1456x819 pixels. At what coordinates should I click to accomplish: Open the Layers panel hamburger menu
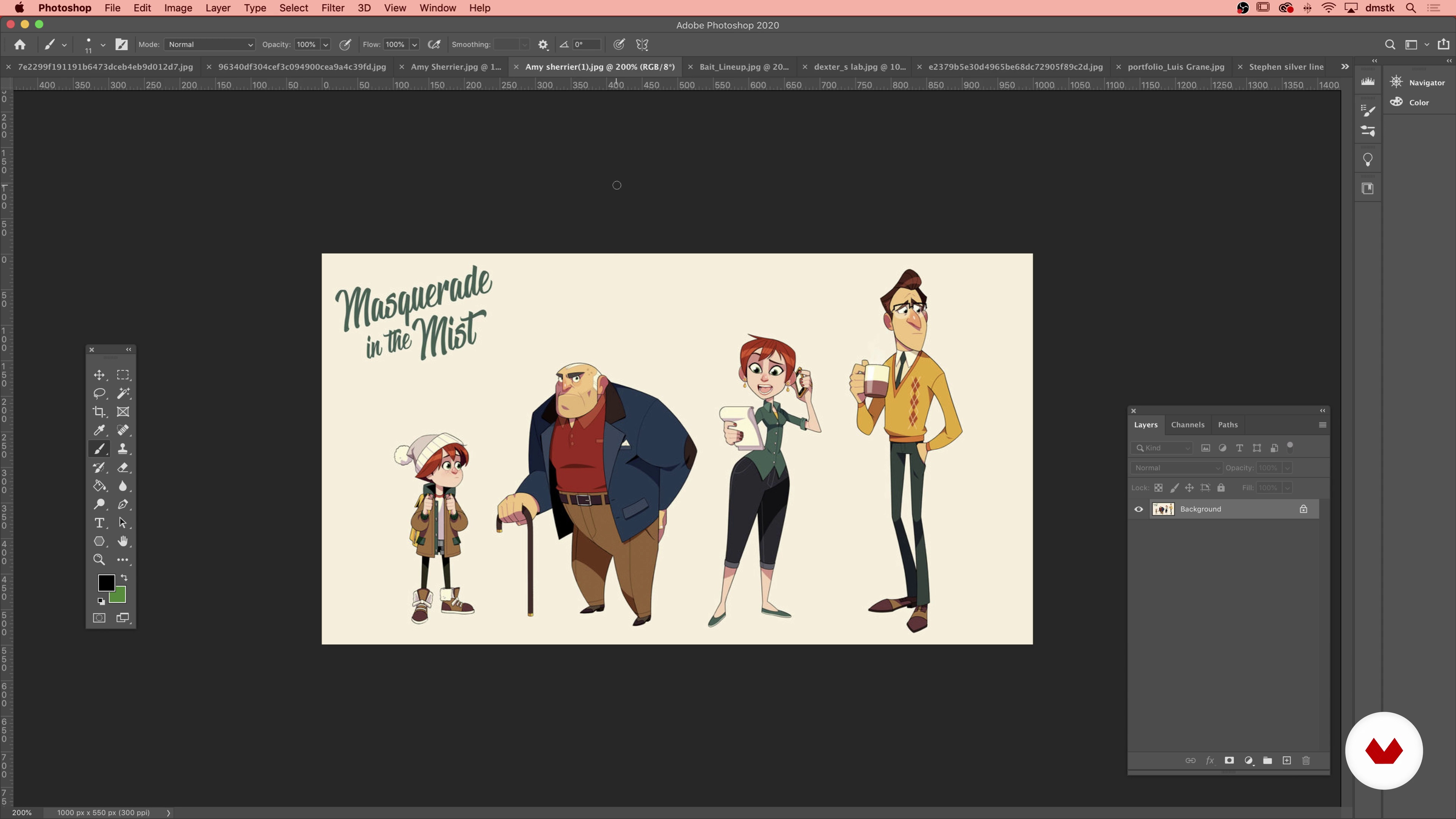(1323, 425)
